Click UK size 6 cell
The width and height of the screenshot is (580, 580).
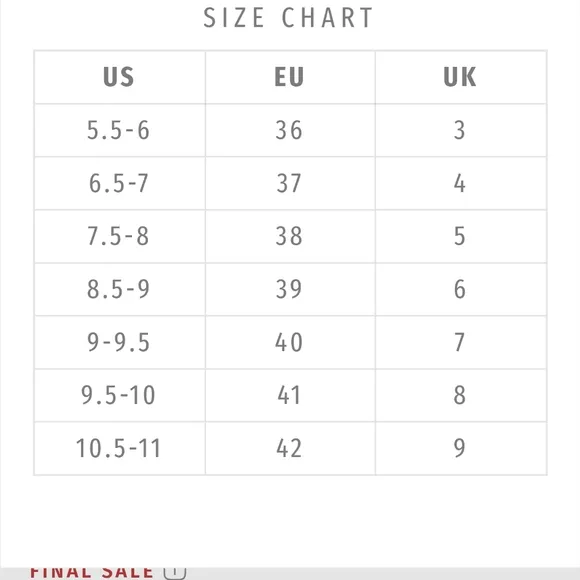pos(461,290)
